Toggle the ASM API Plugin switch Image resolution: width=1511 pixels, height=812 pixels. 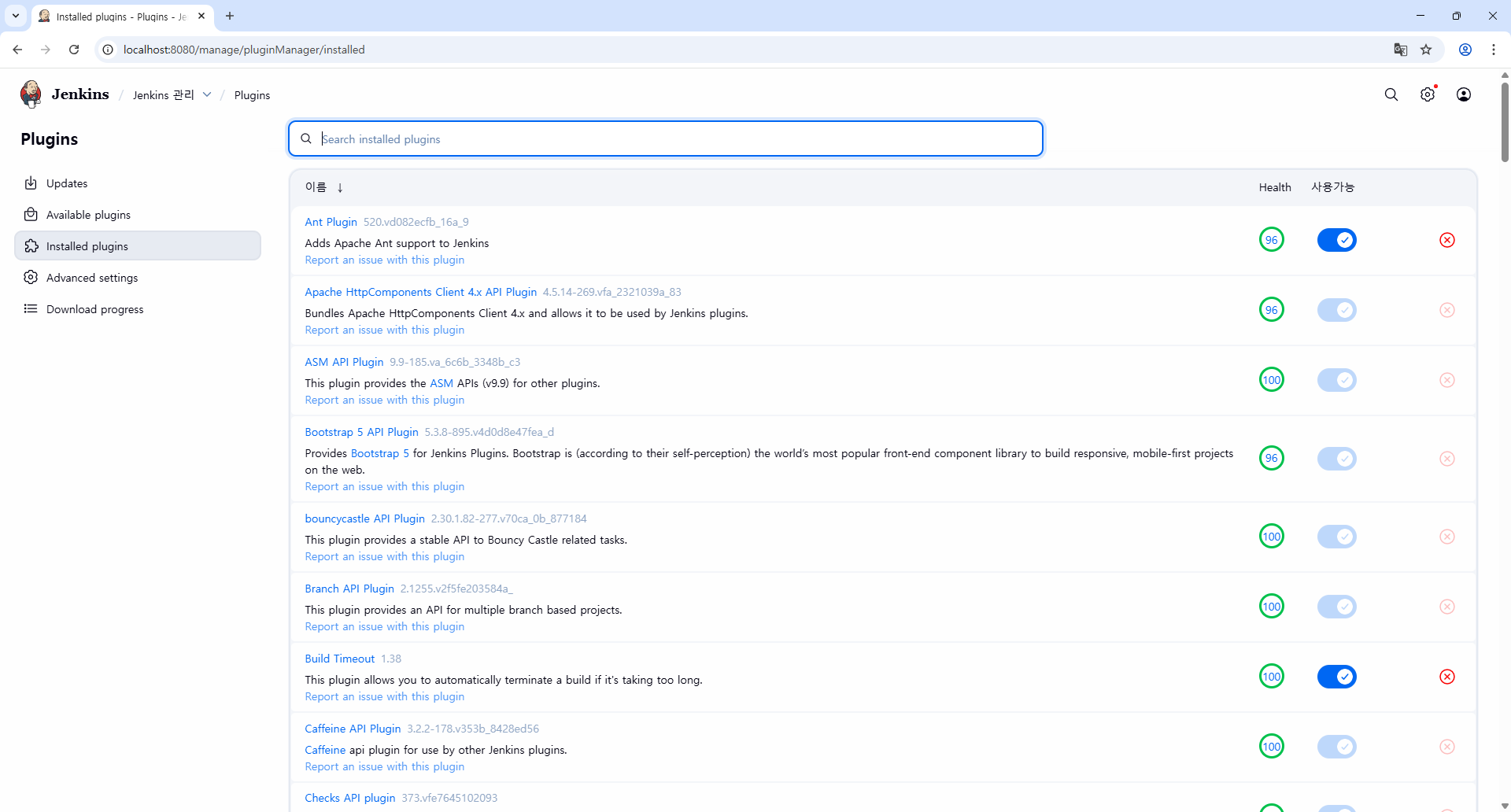point(1337,380)
